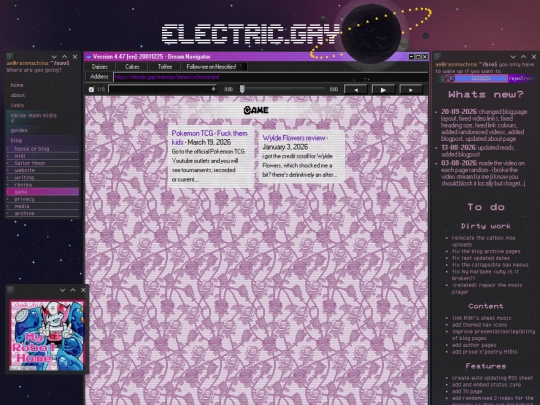540x405 pixels.
Task: Select the midi blog category
Action: 42,156
